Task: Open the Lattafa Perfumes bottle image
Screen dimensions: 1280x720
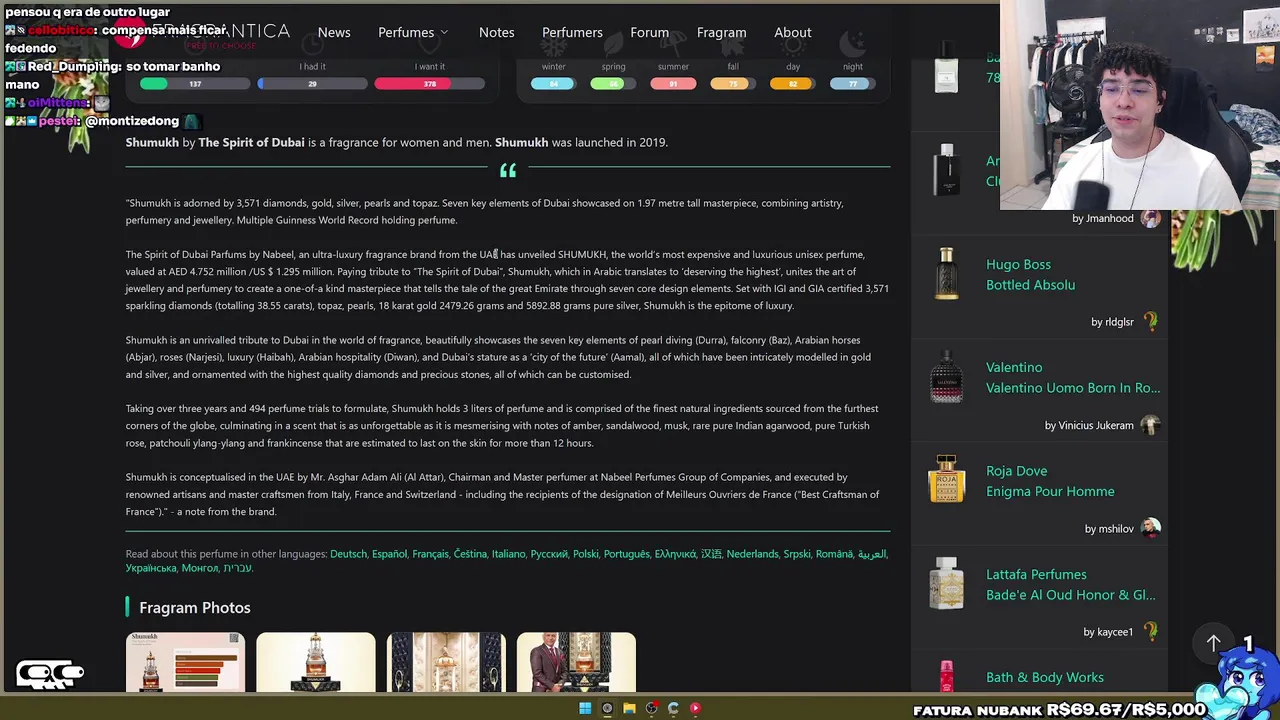Action: 946,584
